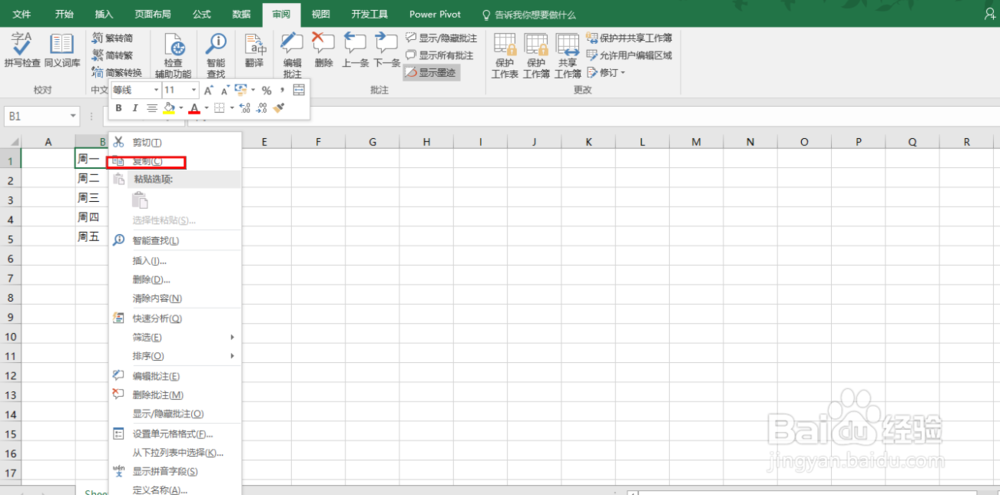
Task: Choose 剪切 in the context menu
Action: click(175, 143)
